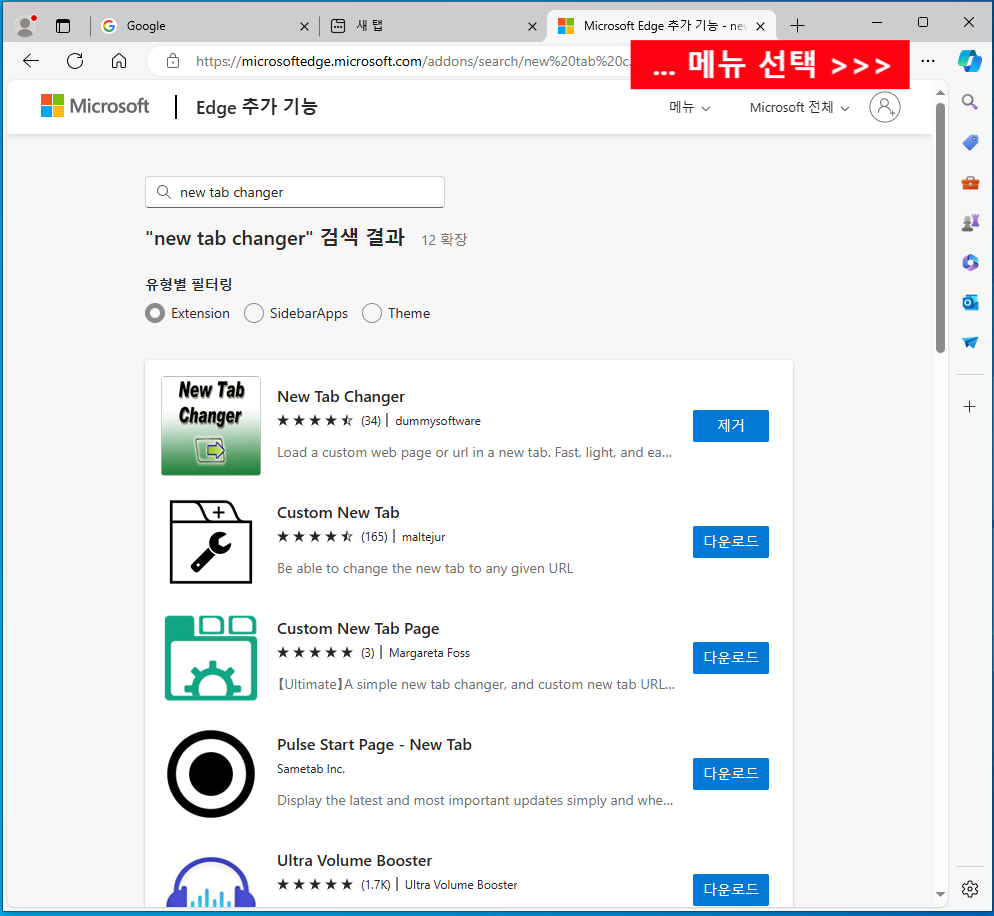Add a sidebar app with plus icon
The height and width of the screenshot is (916, 994).
click(969, 406)
